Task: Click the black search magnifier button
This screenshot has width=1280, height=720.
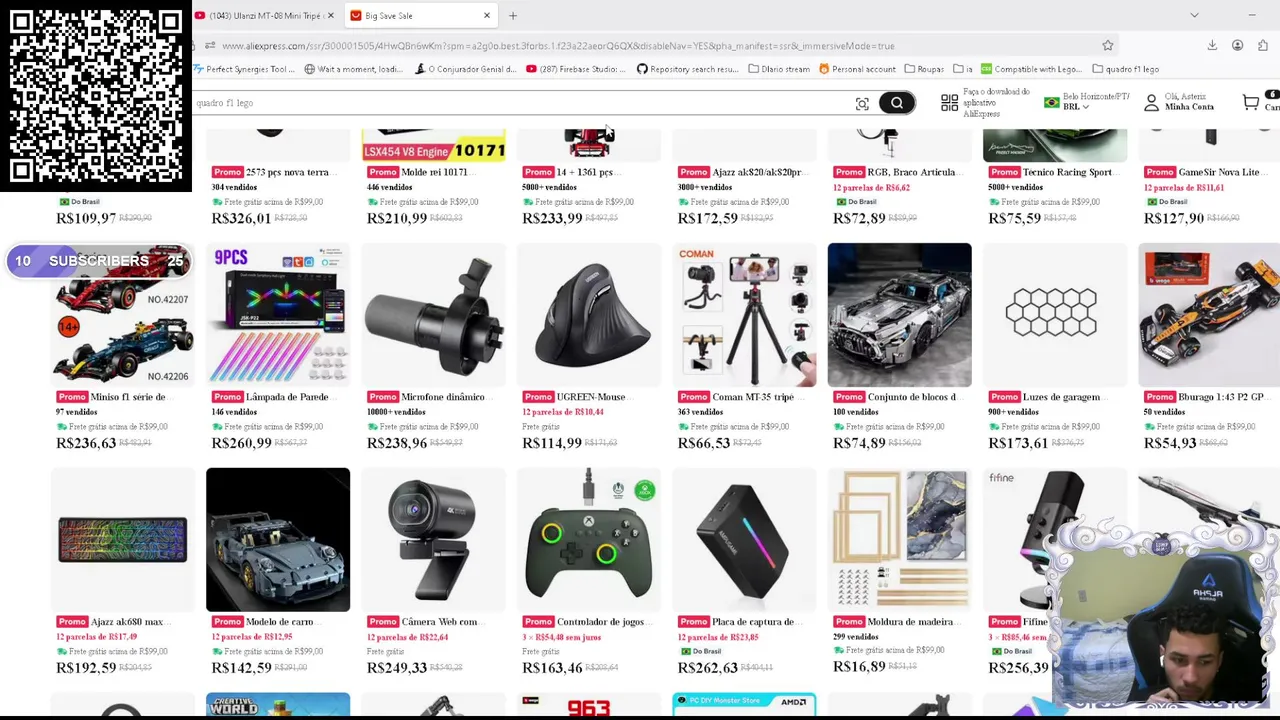Action: (897, 103)
